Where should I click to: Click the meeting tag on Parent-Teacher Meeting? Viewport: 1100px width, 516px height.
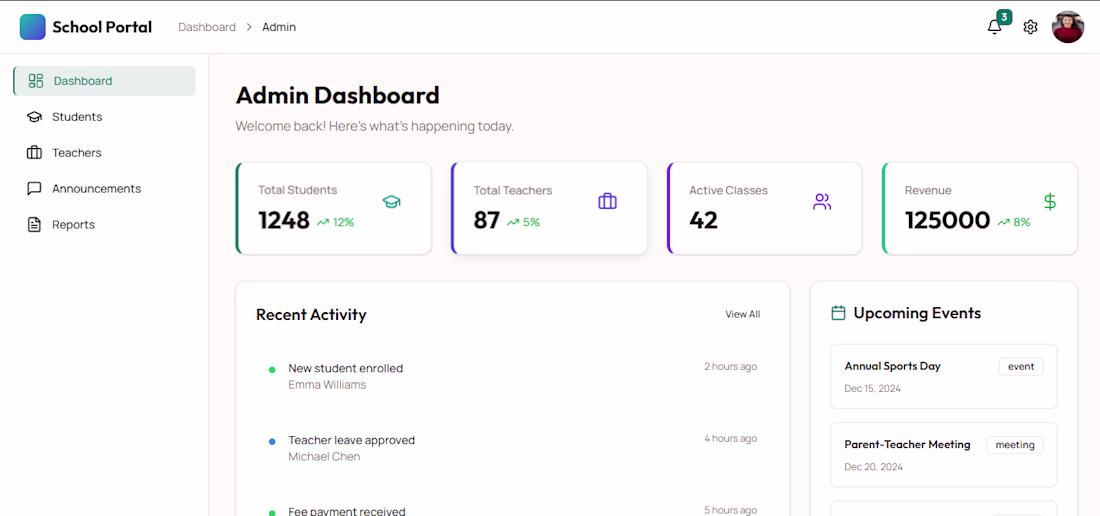1015,445
